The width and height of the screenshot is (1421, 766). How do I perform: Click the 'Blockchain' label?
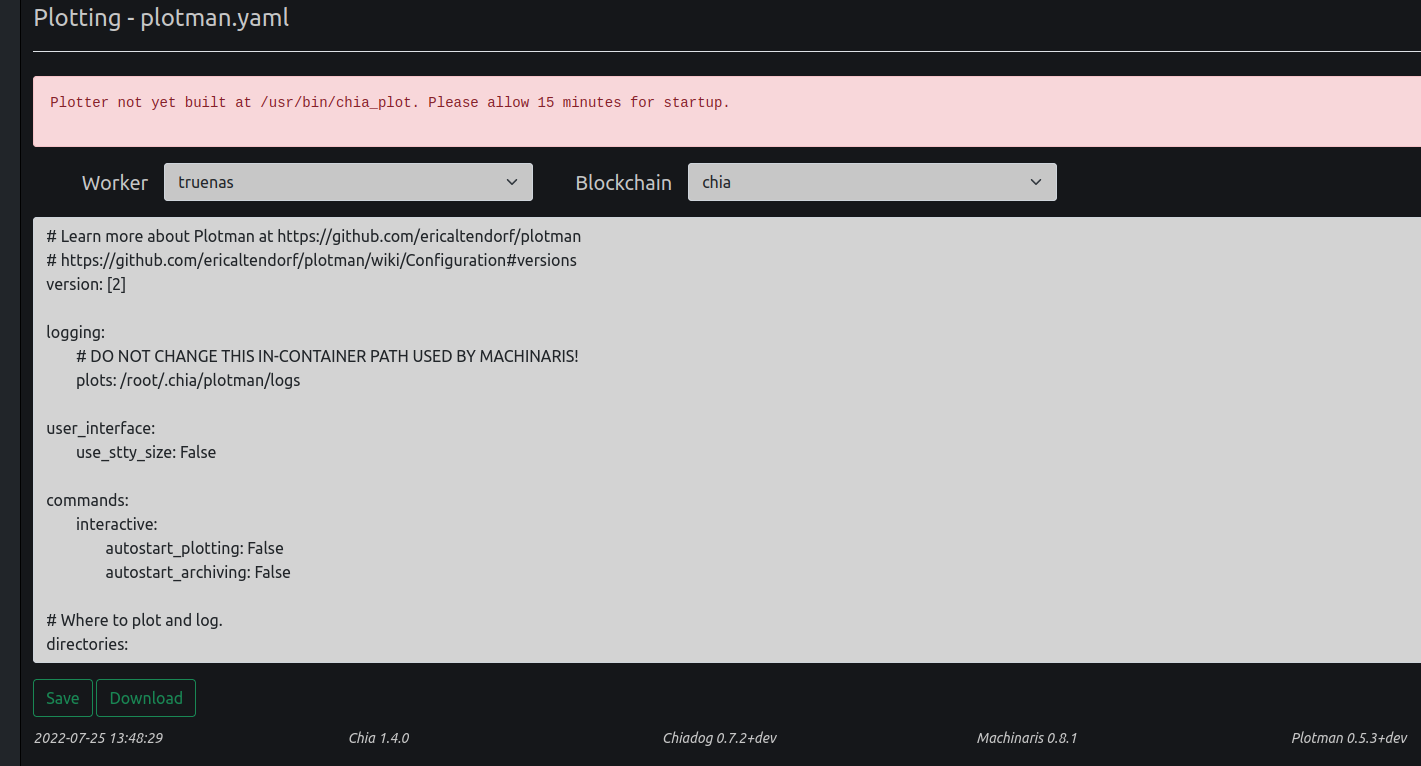click(x=623, y=183)
